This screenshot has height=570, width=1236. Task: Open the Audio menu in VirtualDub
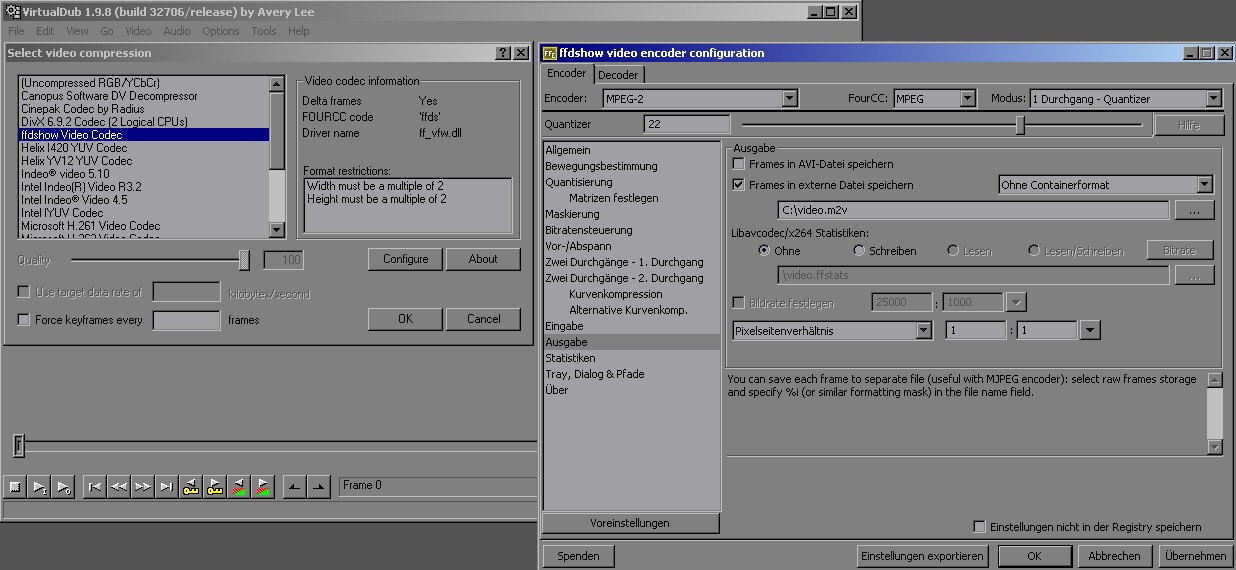177,31
